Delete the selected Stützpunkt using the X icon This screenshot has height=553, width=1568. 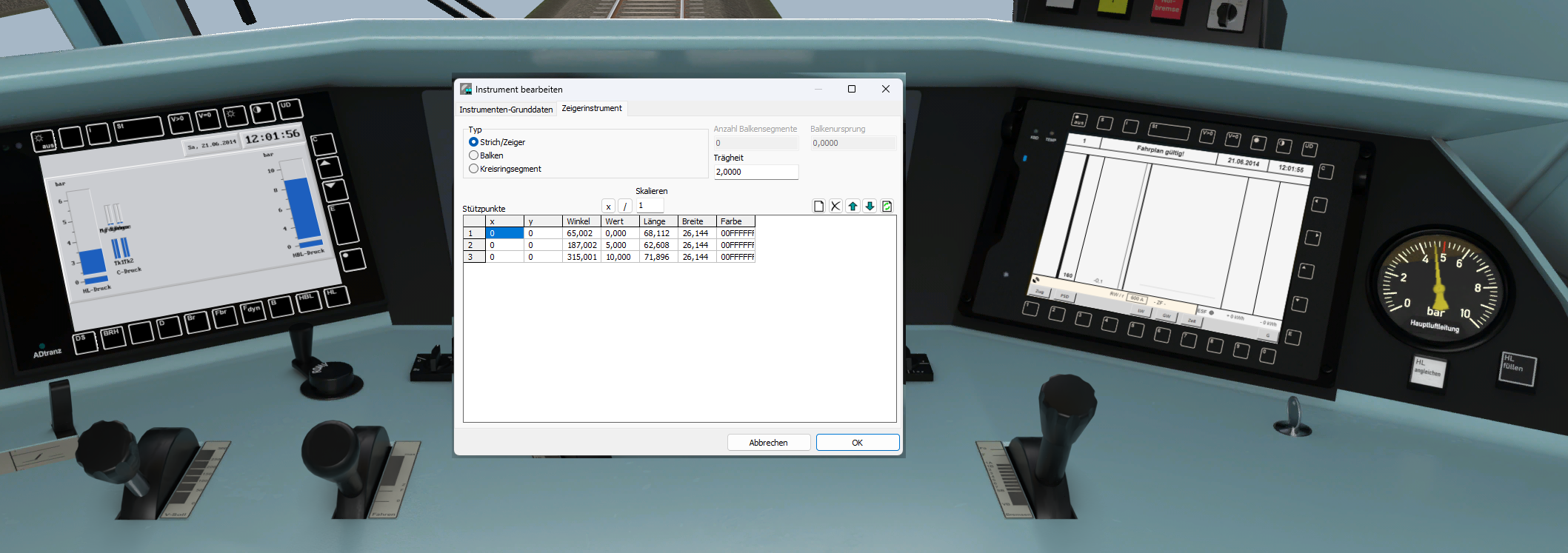835,207
